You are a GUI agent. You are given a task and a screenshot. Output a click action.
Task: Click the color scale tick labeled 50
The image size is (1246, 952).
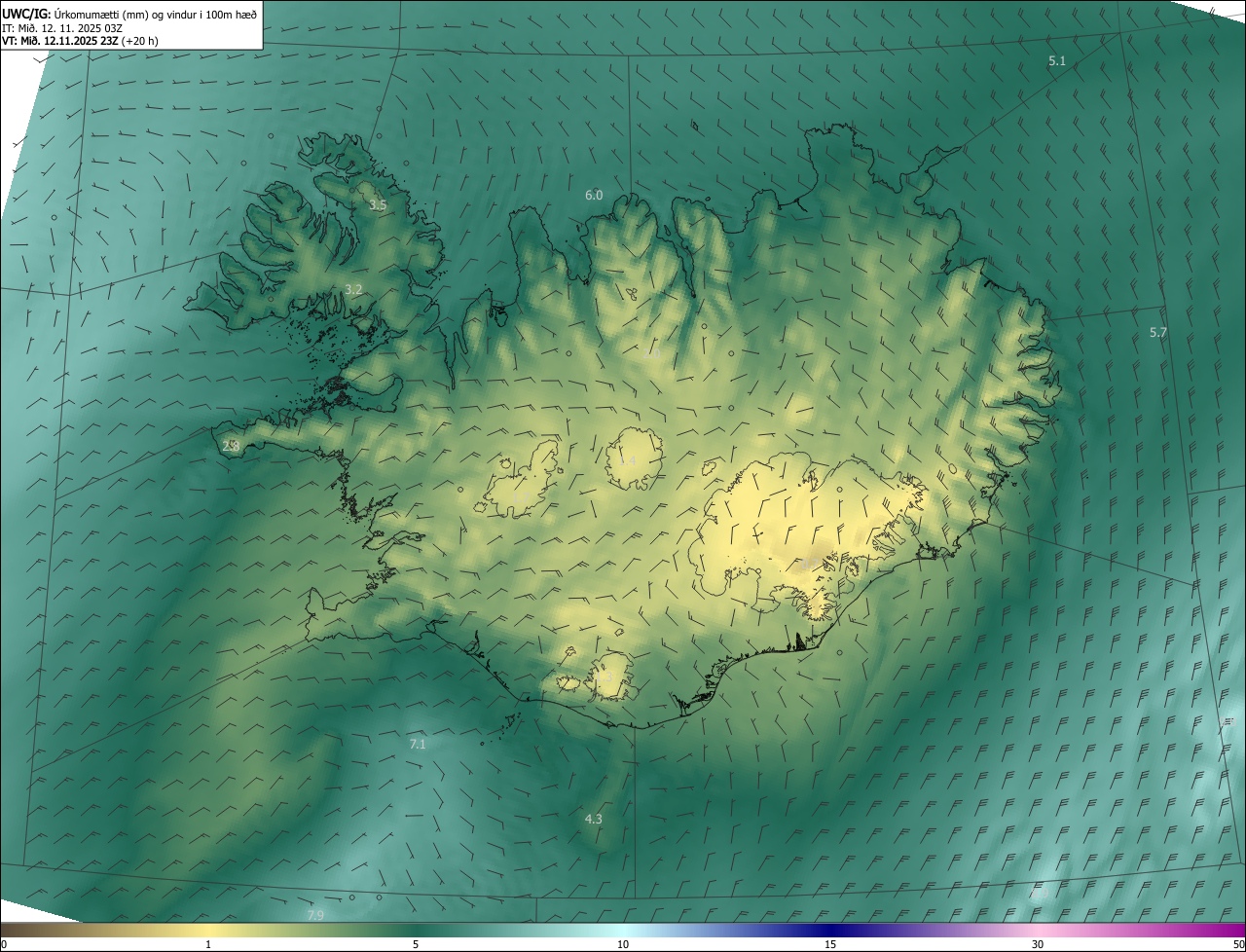tap(1238, 944)
